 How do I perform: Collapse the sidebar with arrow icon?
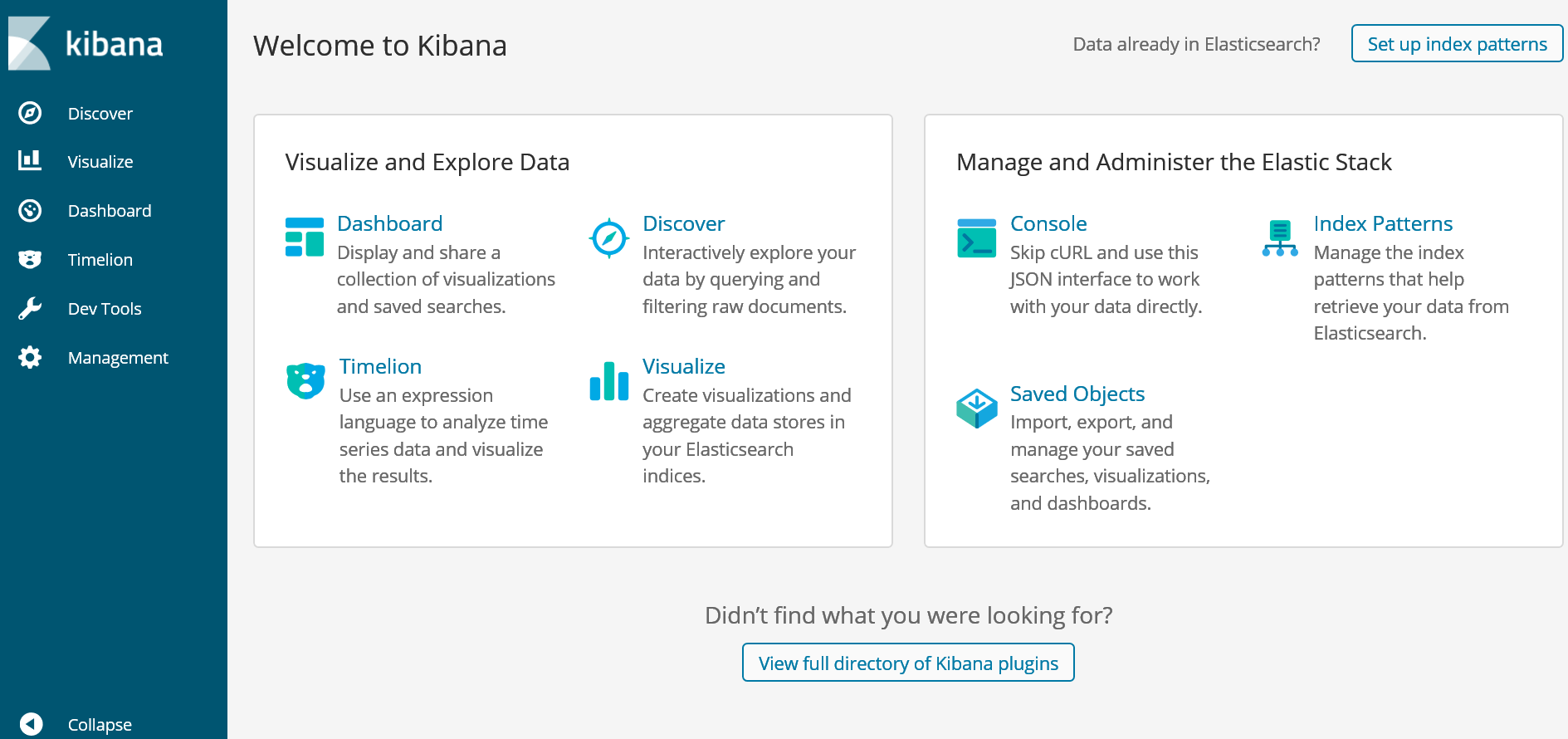31,724
